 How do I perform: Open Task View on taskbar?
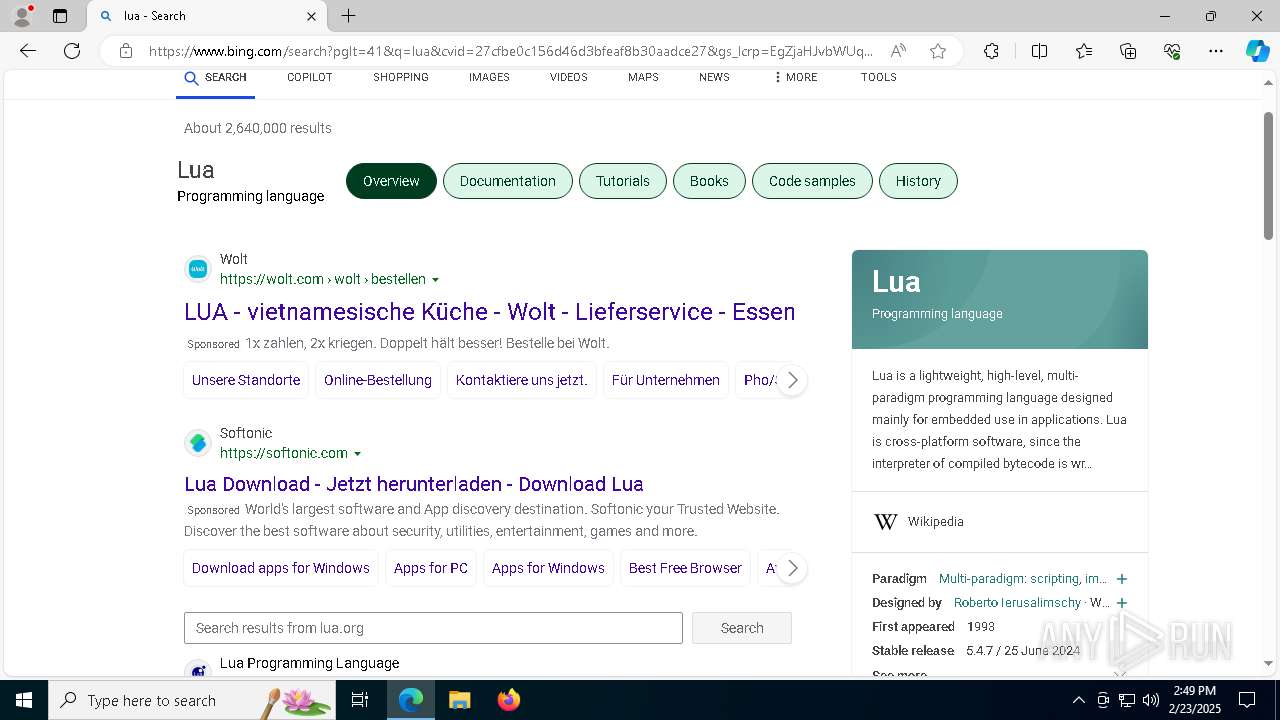pyautogui.click(x=360, y=700)
